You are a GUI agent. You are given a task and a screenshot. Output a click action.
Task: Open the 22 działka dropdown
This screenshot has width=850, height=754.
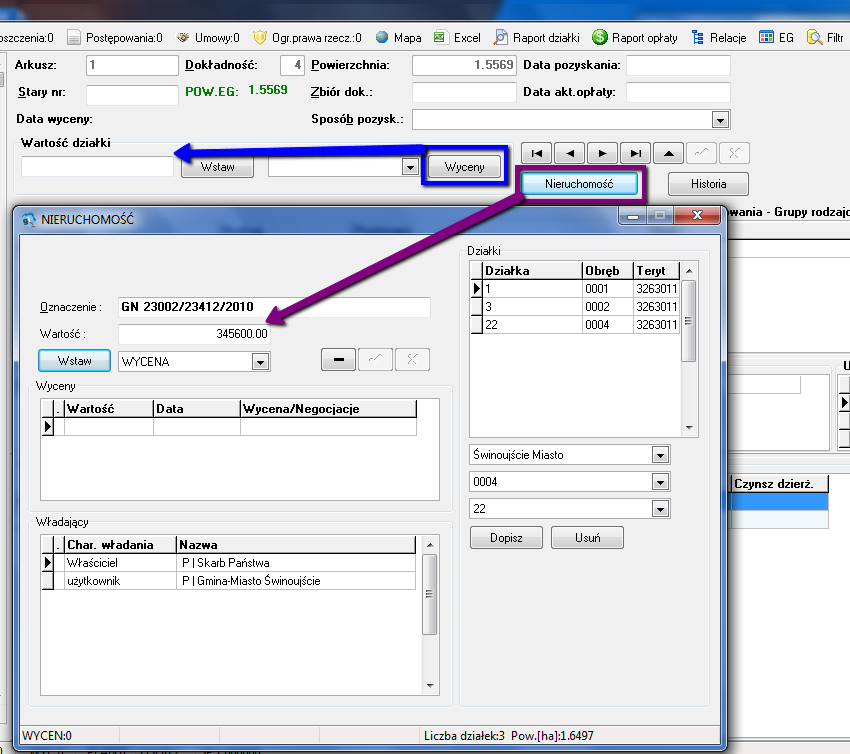coord(660,509)
